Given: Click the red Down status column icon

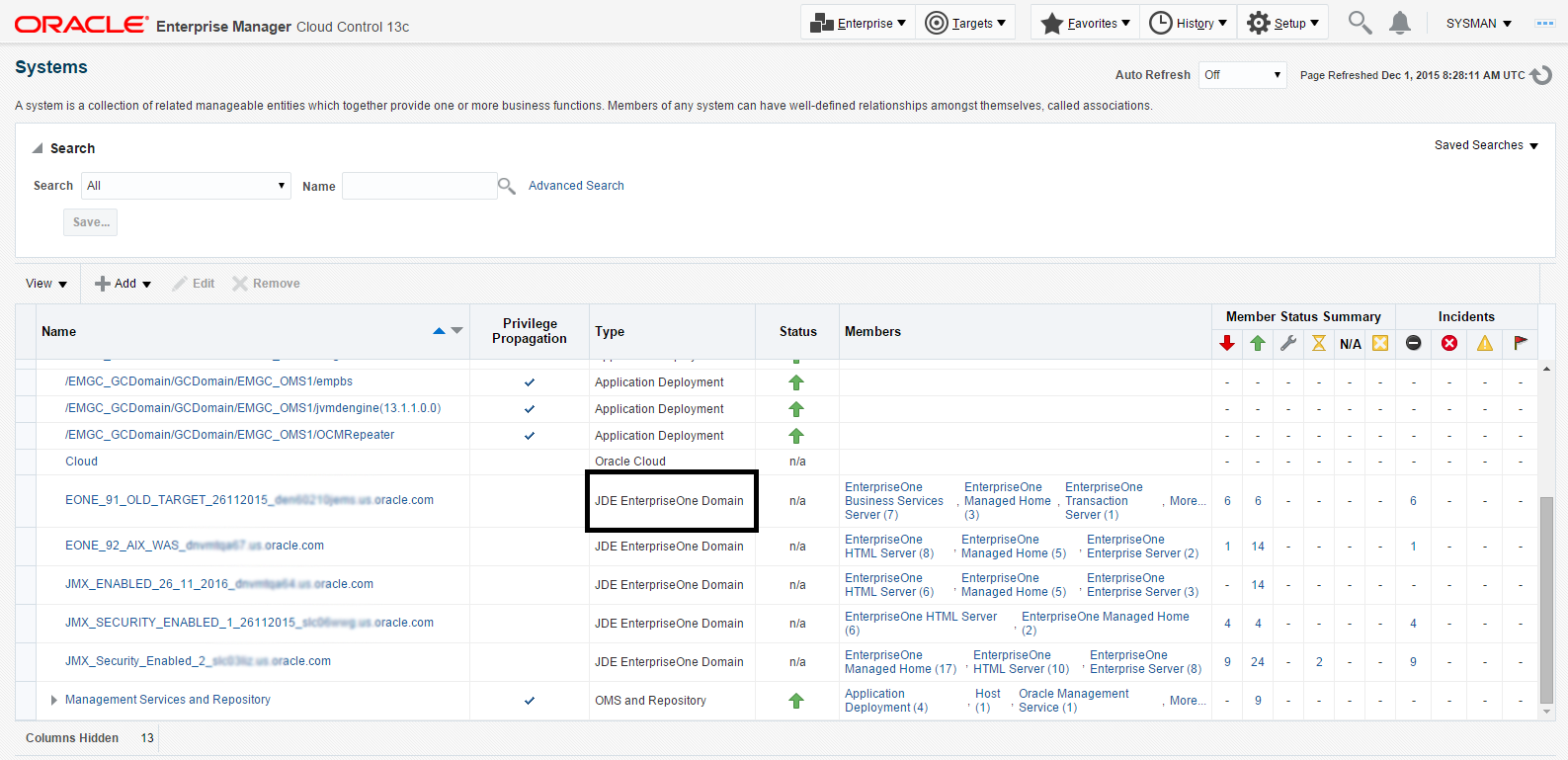Looking at the screenshot, I should click(x=1227, y=343).
